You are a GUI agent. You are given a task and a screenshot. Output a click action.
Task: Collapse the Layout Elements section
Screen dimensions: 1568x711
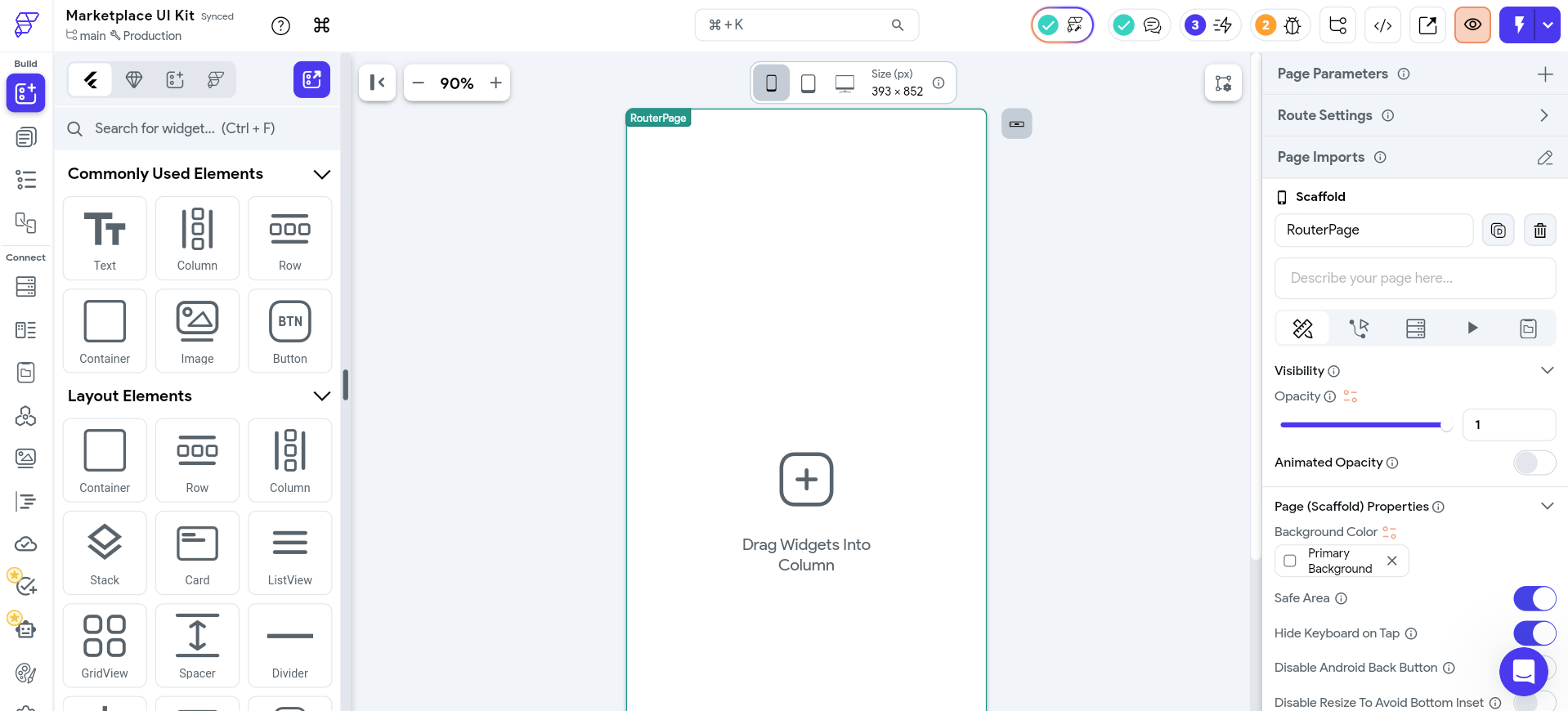[322, 396]
